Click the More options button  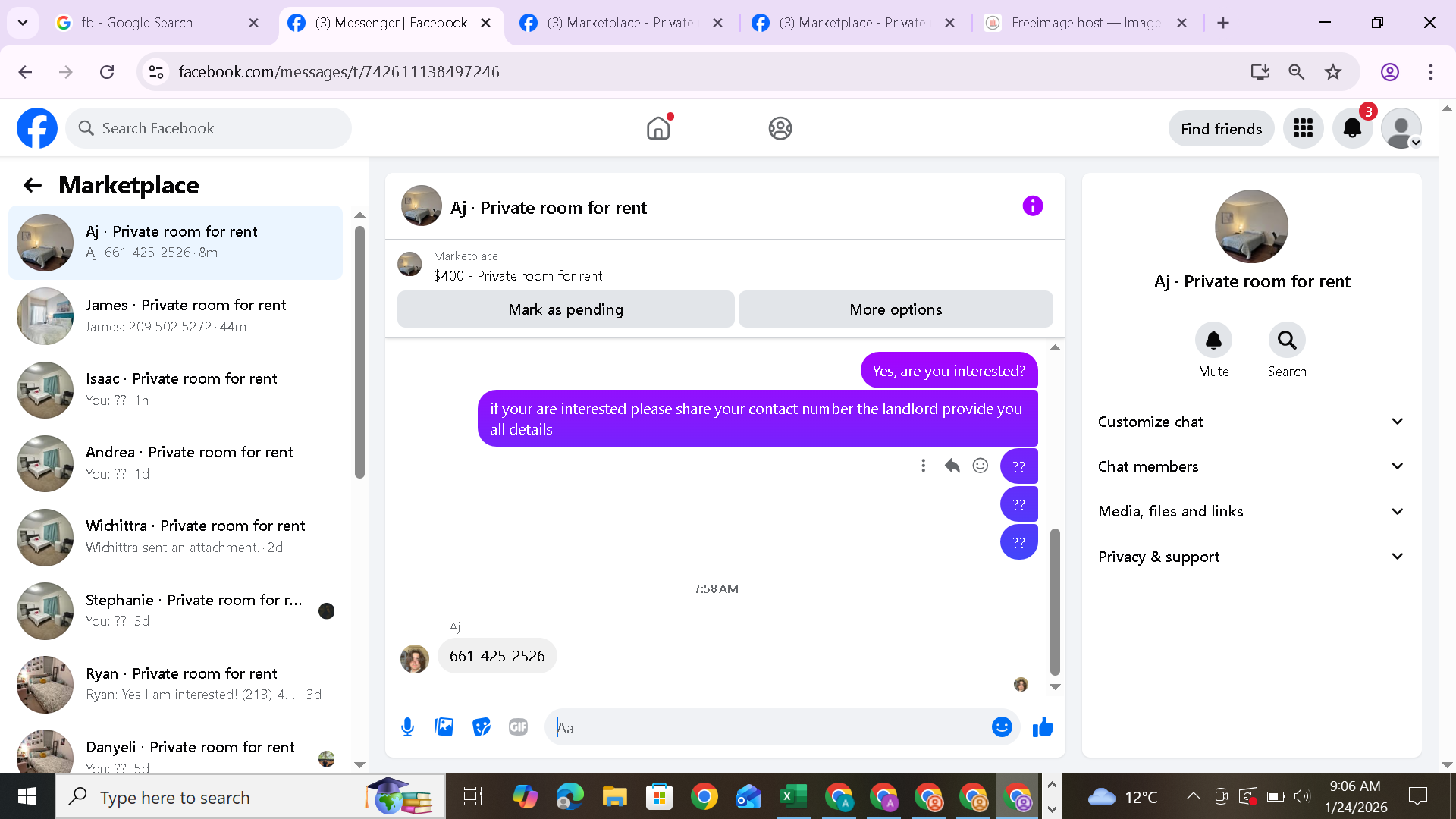tap(896, 309)
